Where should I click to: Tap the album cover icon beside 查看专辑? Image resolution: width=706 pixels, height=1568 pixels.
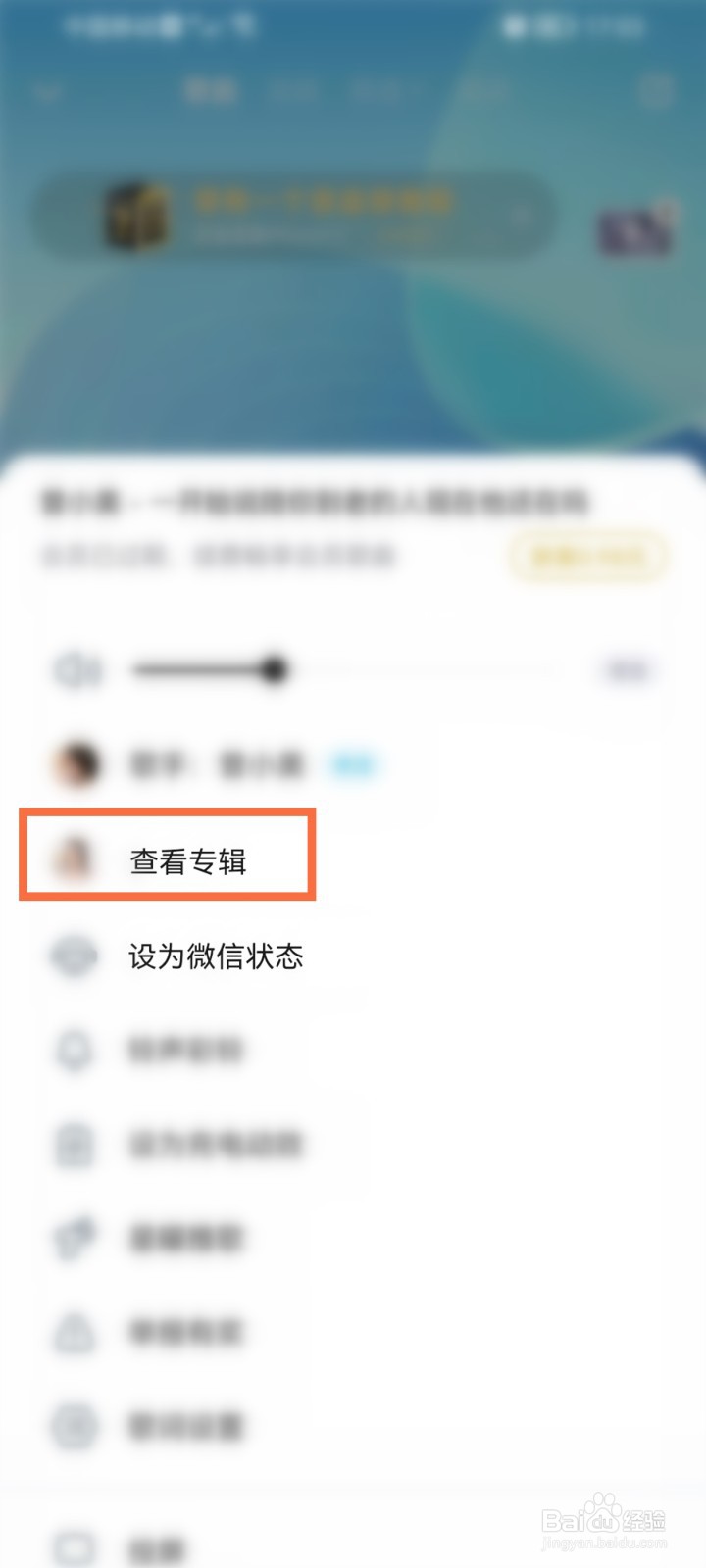point(75,859)
